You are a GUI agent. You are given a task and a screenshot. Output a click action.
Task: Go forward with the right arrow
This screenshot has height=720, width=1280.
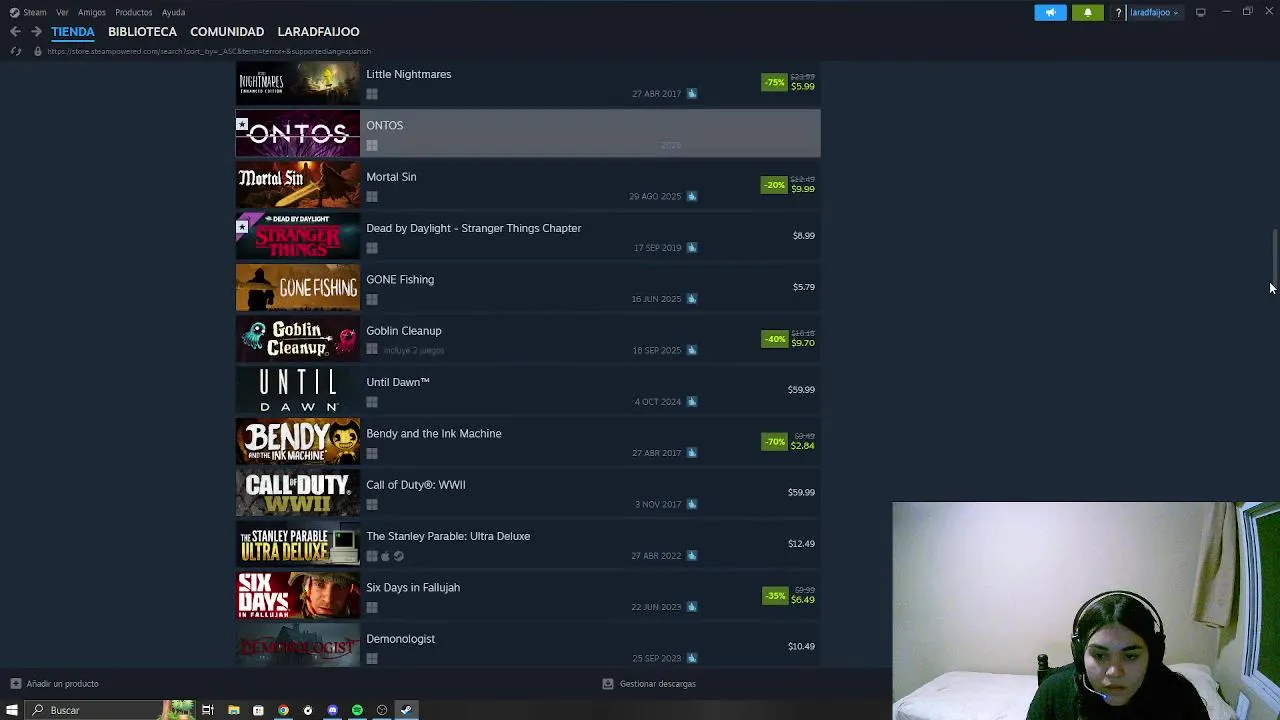pos(36,32)
